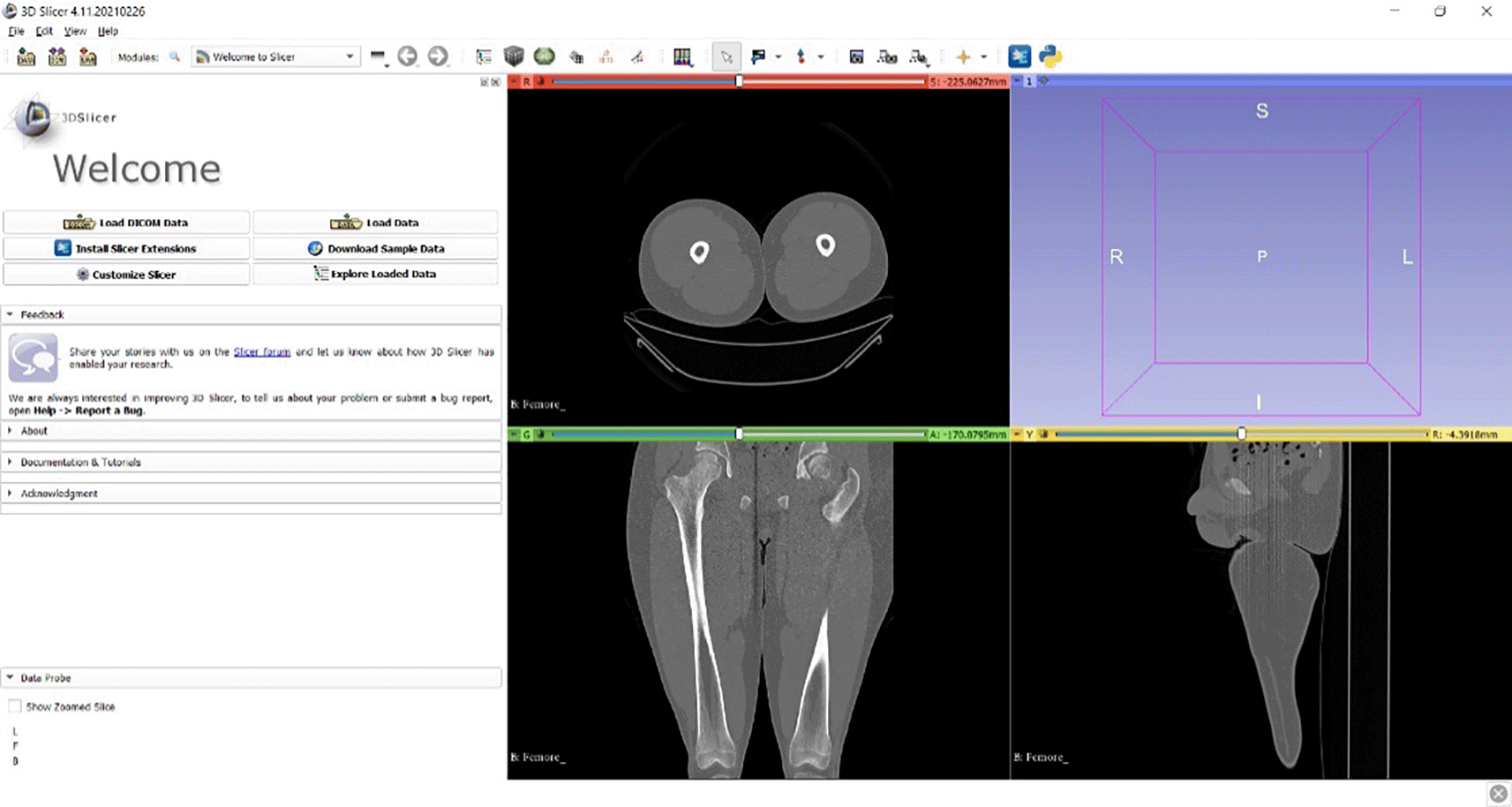Click the scene view restore icon

pos(918,57)
